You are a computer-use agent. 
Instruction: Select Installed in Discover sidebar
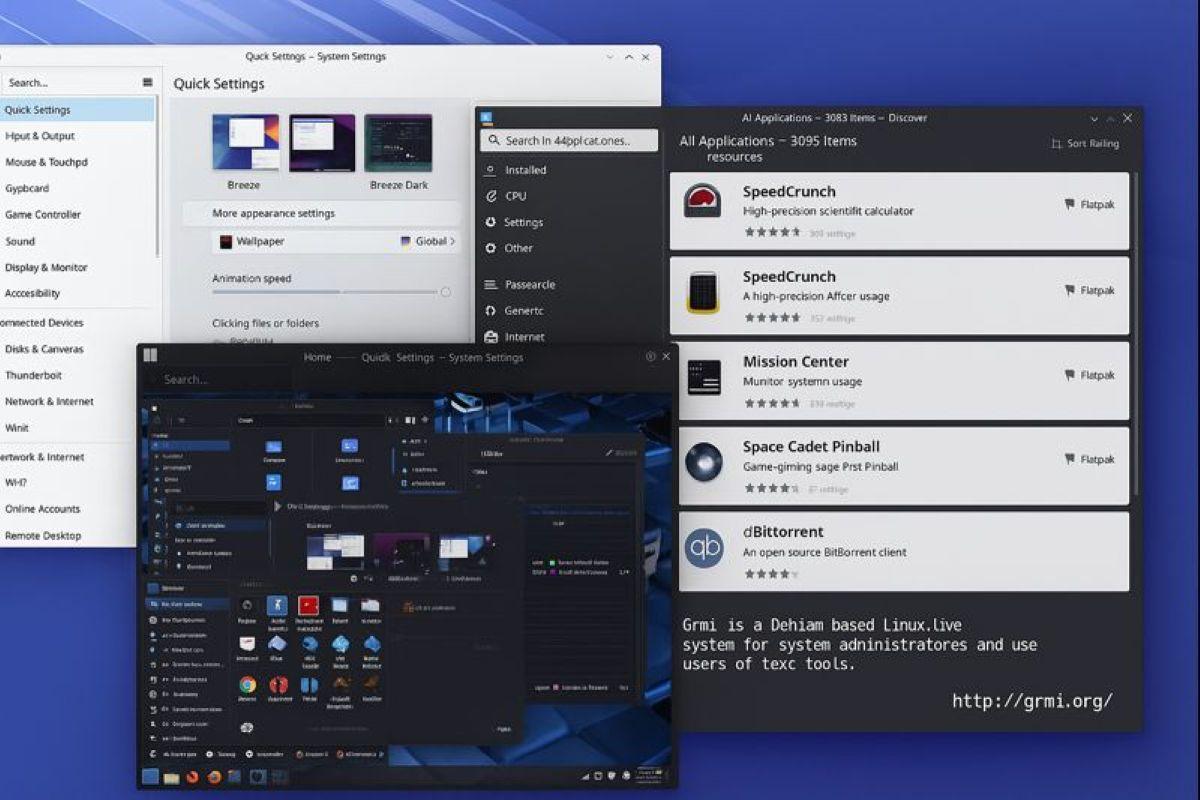(x=525, y=170)
